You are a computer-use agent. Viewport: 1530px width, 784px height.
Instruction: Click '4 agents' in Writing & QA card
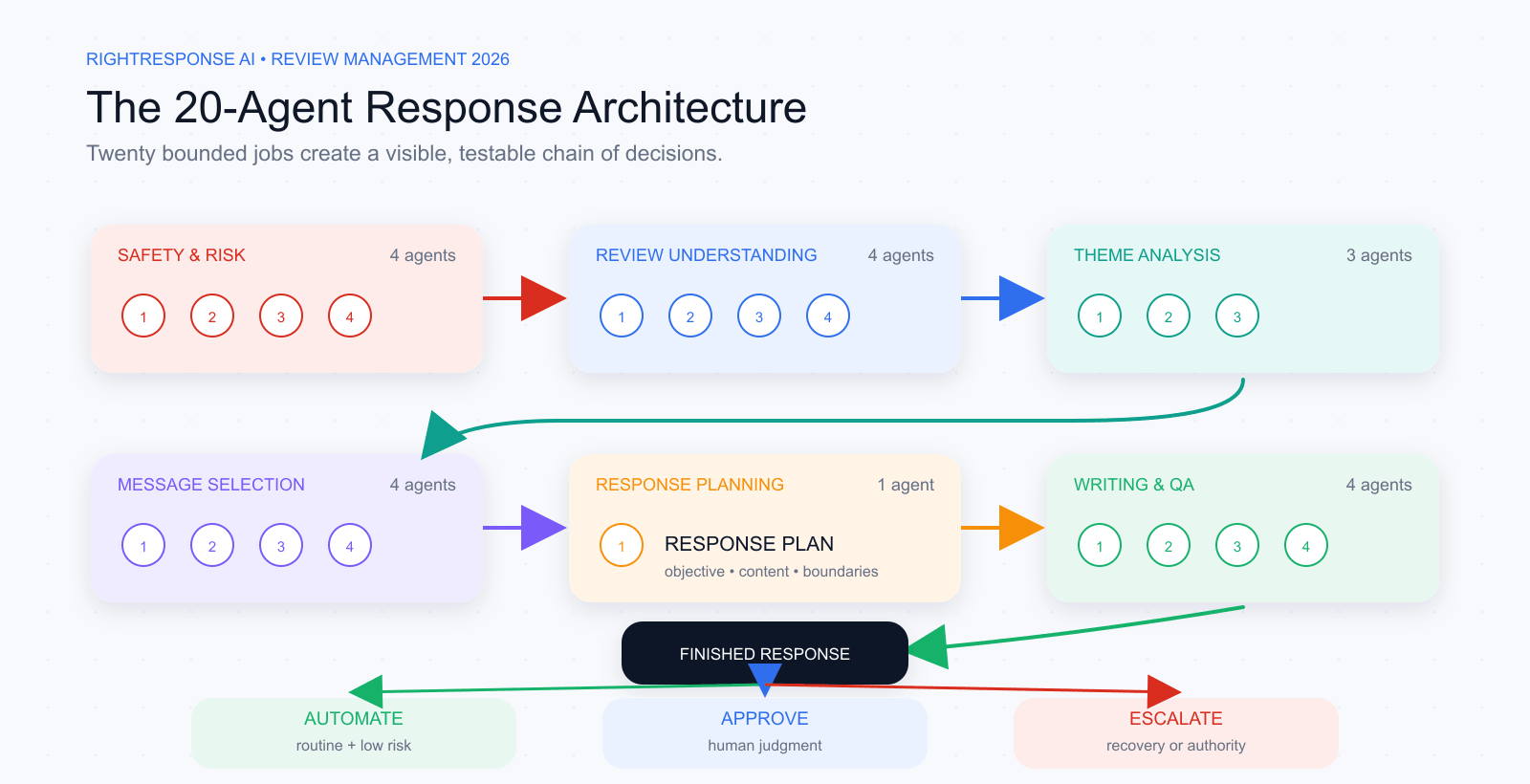coord(1379,485)
